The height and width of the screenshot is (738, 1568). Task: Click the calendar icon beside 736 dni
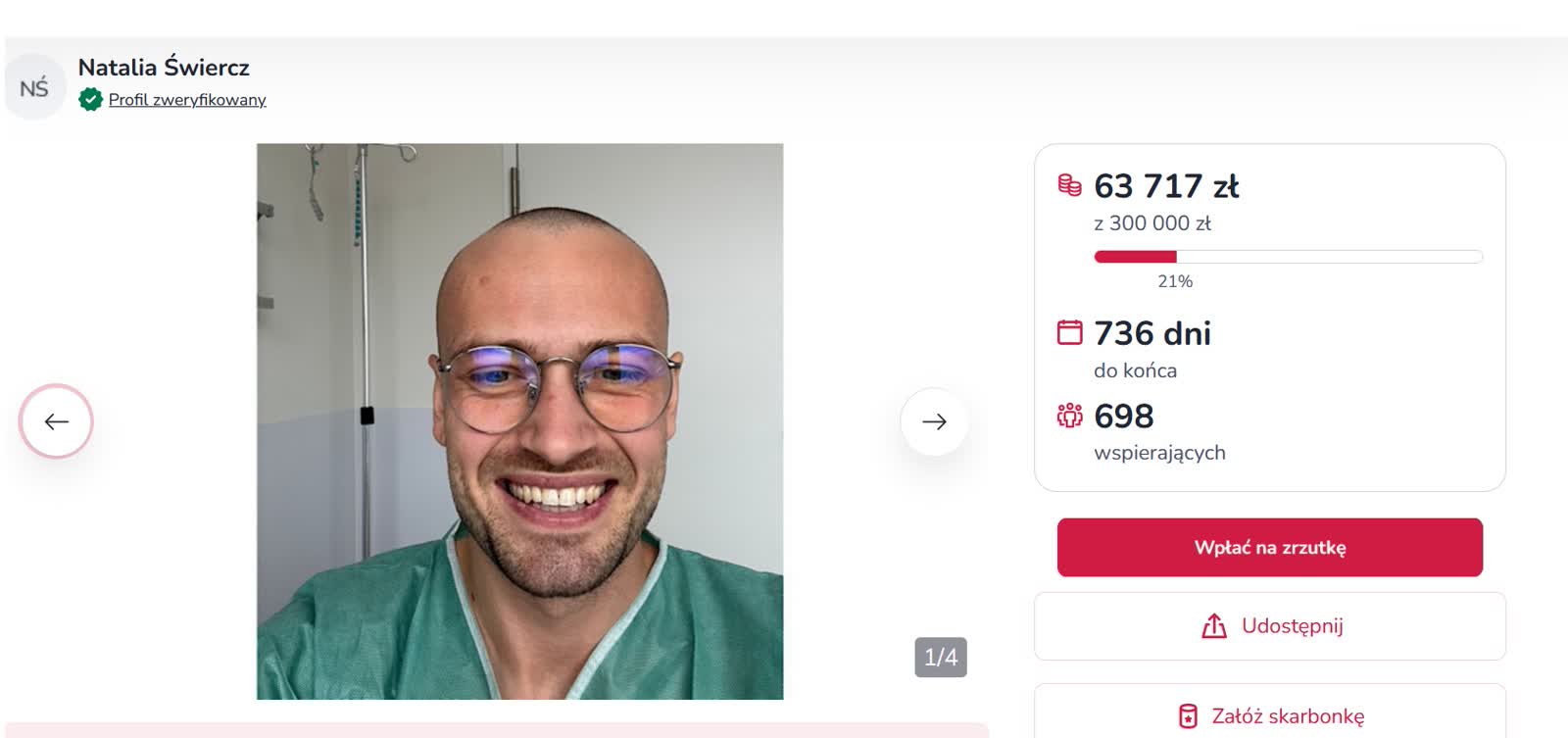(x=1069, y=332)
